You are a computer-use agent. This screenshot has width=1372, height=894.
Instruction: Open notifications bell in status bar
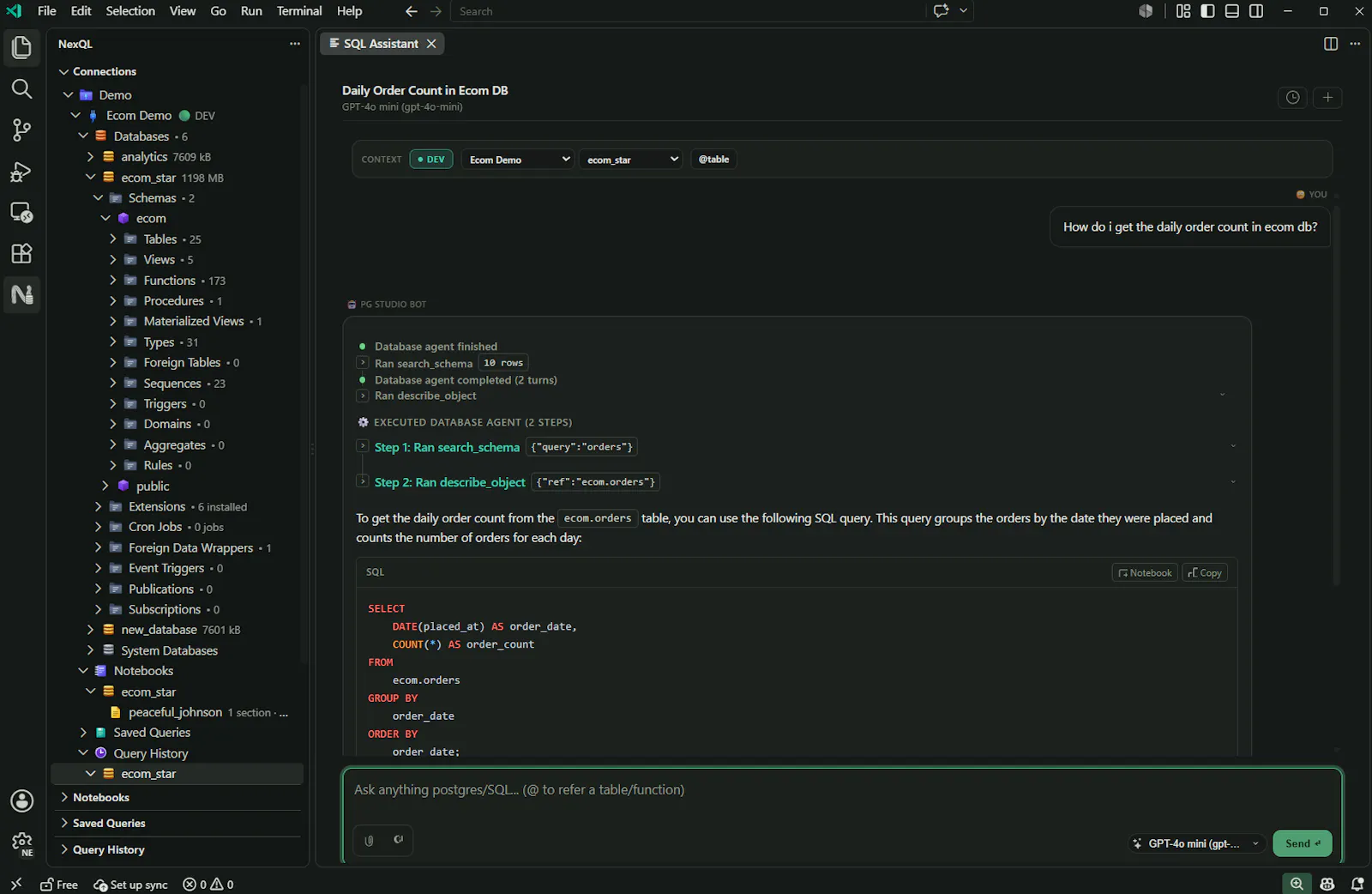click(1357, 884)
